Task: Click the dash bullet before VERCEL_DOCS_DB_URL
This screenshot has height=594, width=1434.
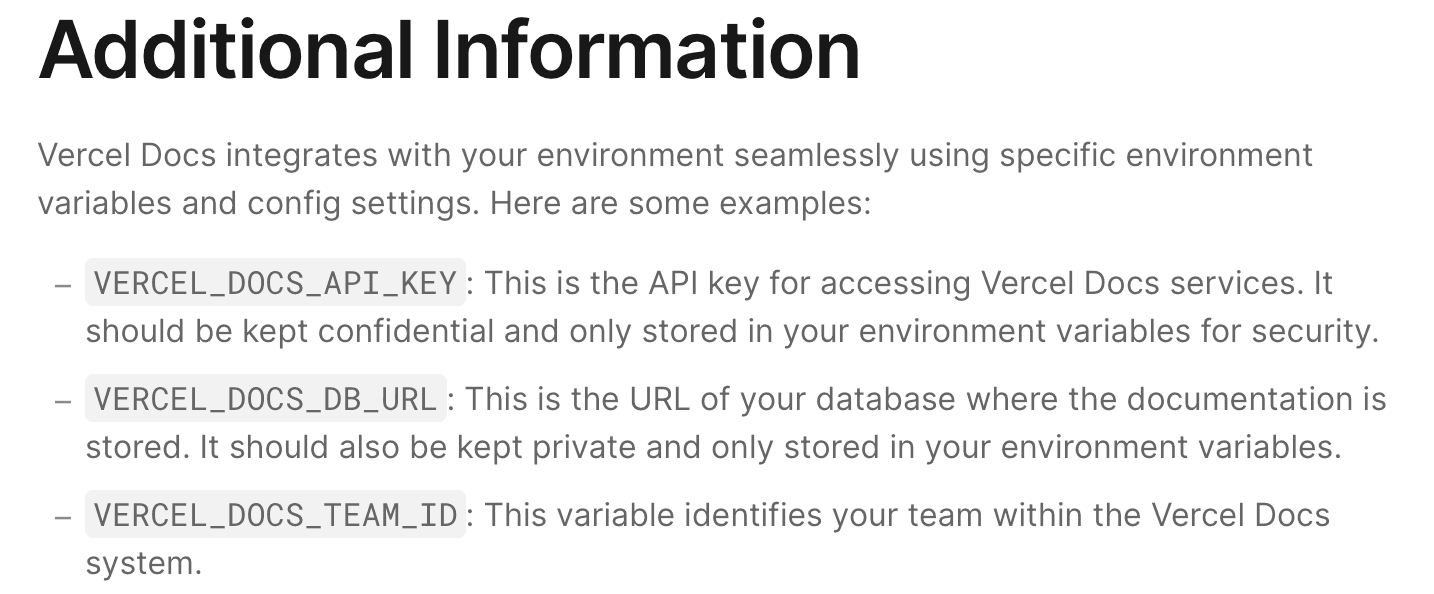Action: tap(63, 401)
